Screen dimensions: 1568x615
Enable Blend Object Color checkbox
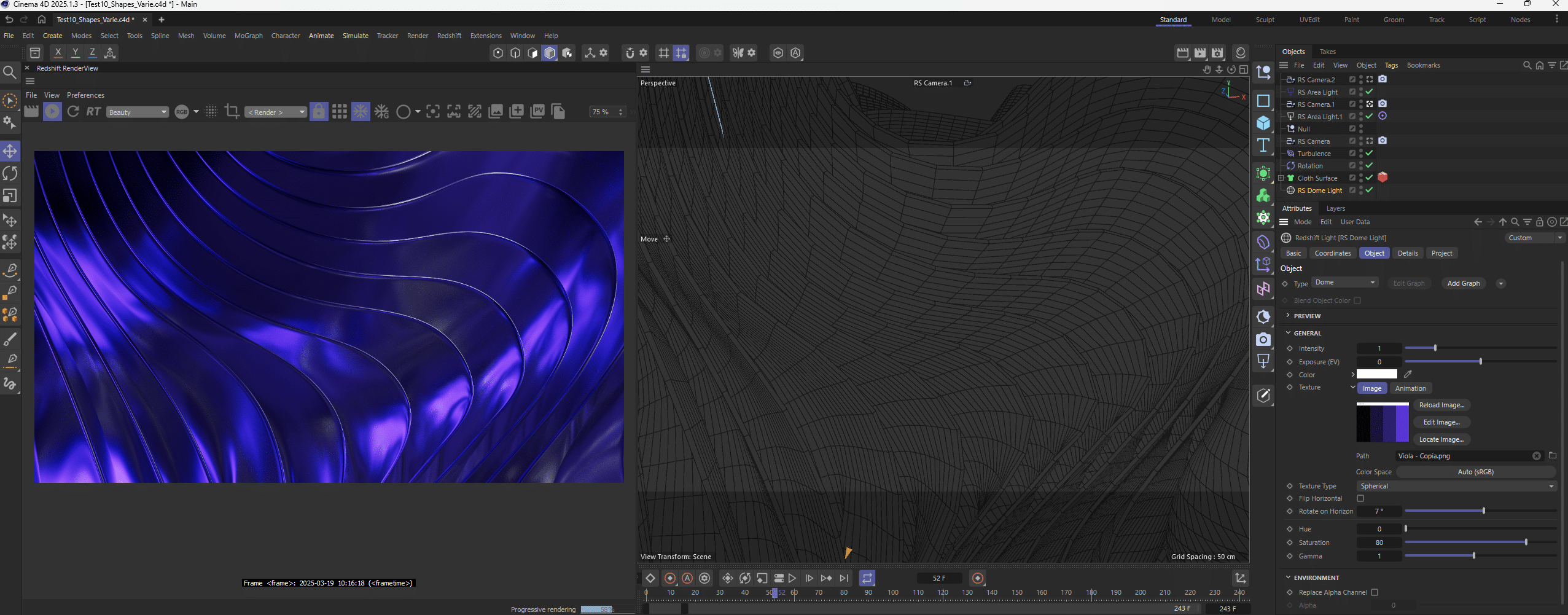pos(1357,300)
